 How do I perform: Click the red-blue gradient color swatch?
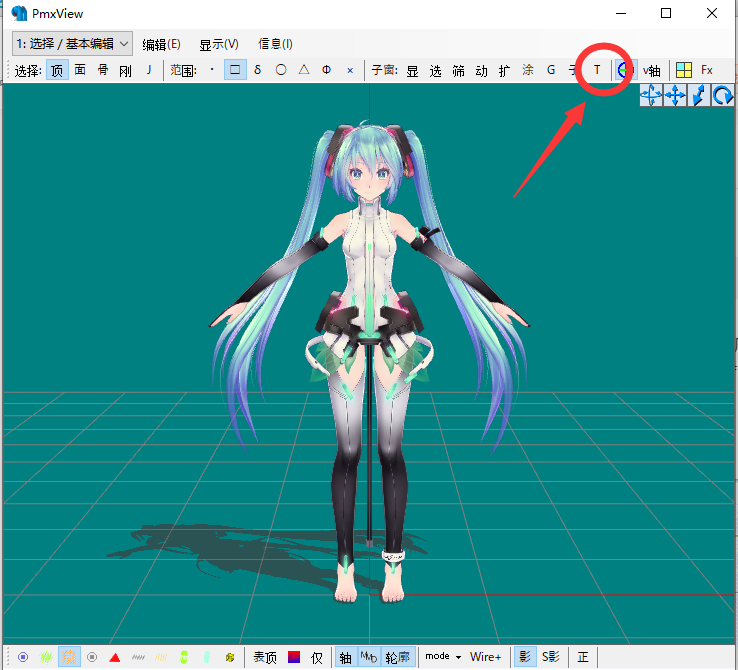coord(294,657)
